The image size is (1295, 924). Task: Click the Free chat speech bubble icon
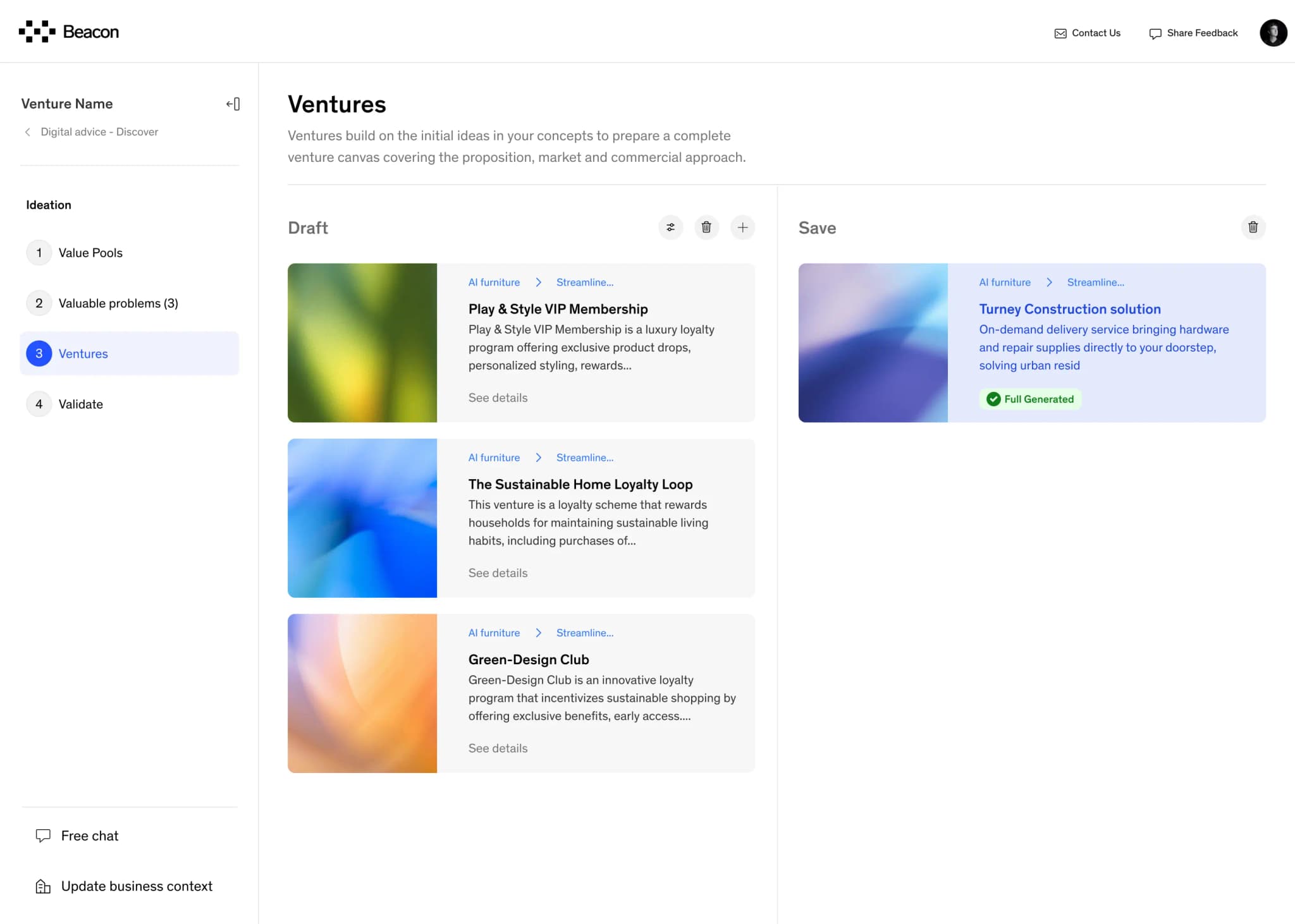pos(43,836)
